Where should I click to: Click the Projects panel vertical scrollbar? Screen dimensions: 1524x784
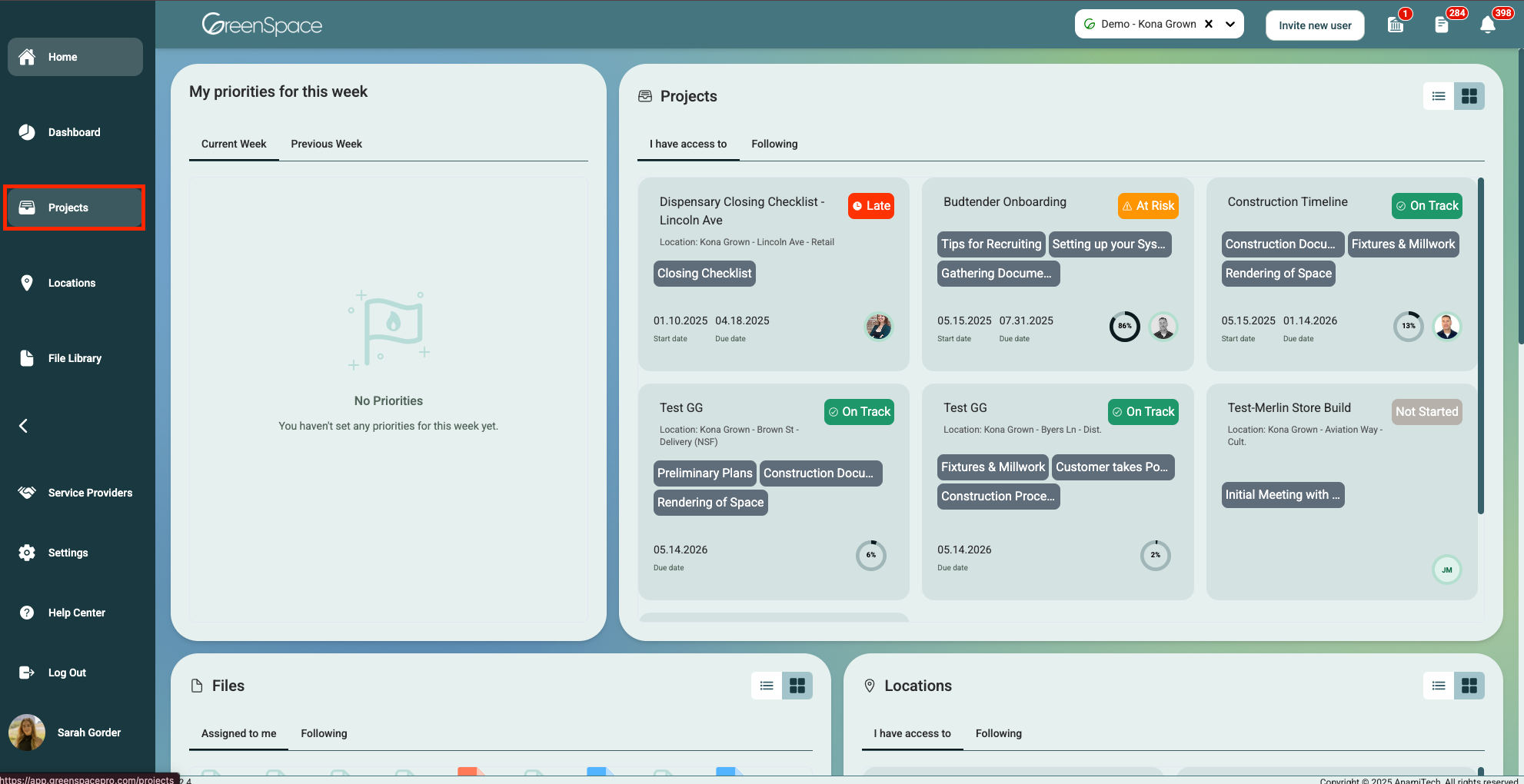(x=1481, y=346)
